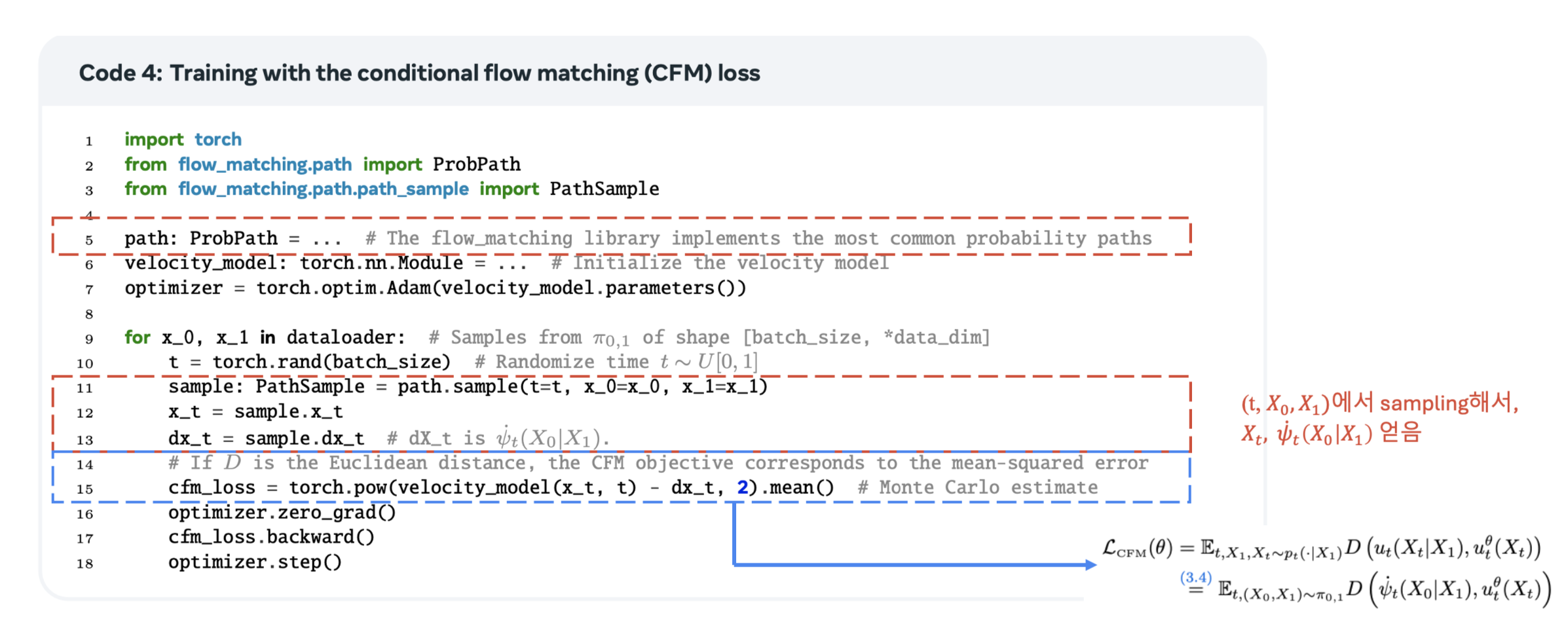
Task: Click the PathSample import name on line 3
Action: (x=604, y=189)
